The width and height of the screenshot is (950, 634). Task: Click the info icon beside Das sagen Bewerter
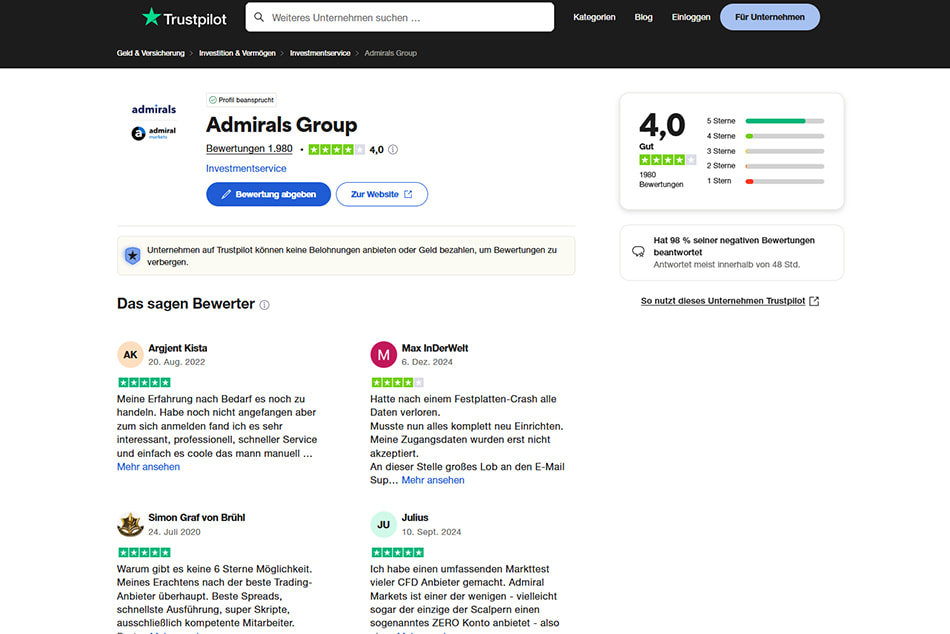click(265, 305)
